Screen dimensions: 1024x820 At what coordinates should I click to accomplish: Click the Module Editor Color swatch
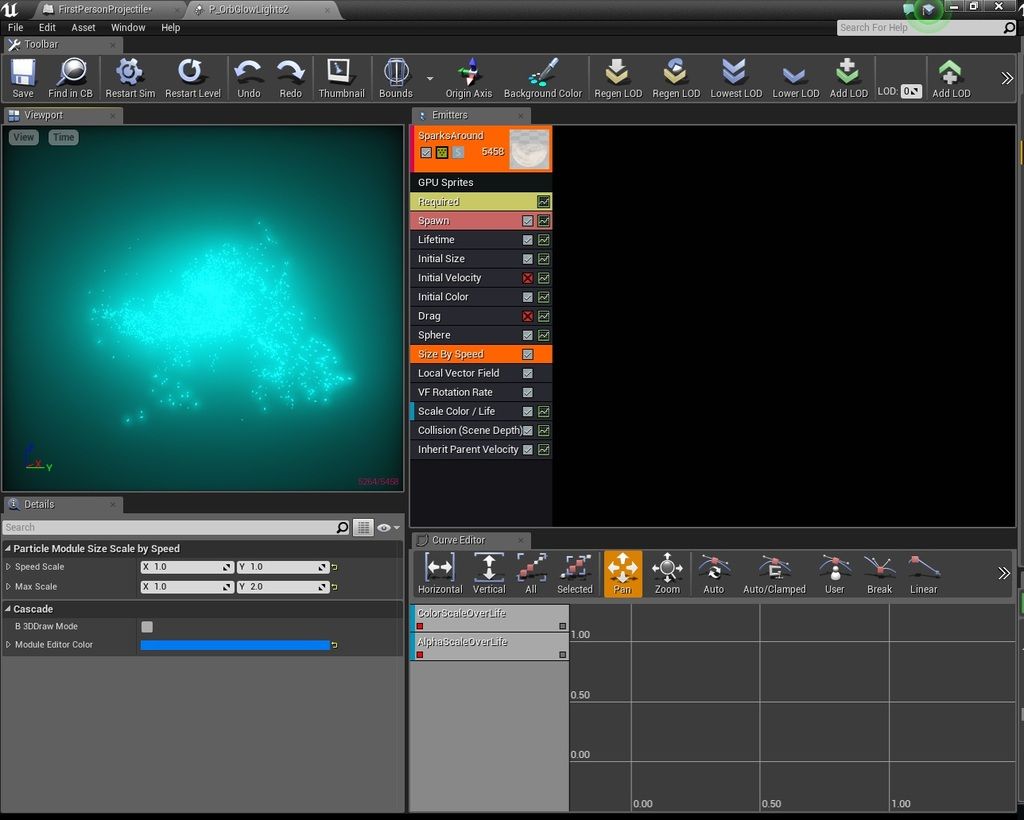[x=235, y=645]
